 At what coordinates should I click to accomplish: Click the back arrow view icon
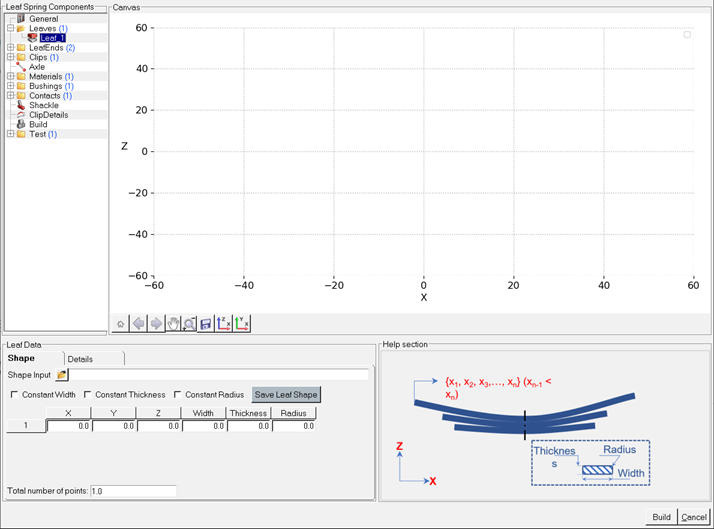point(138,324)
